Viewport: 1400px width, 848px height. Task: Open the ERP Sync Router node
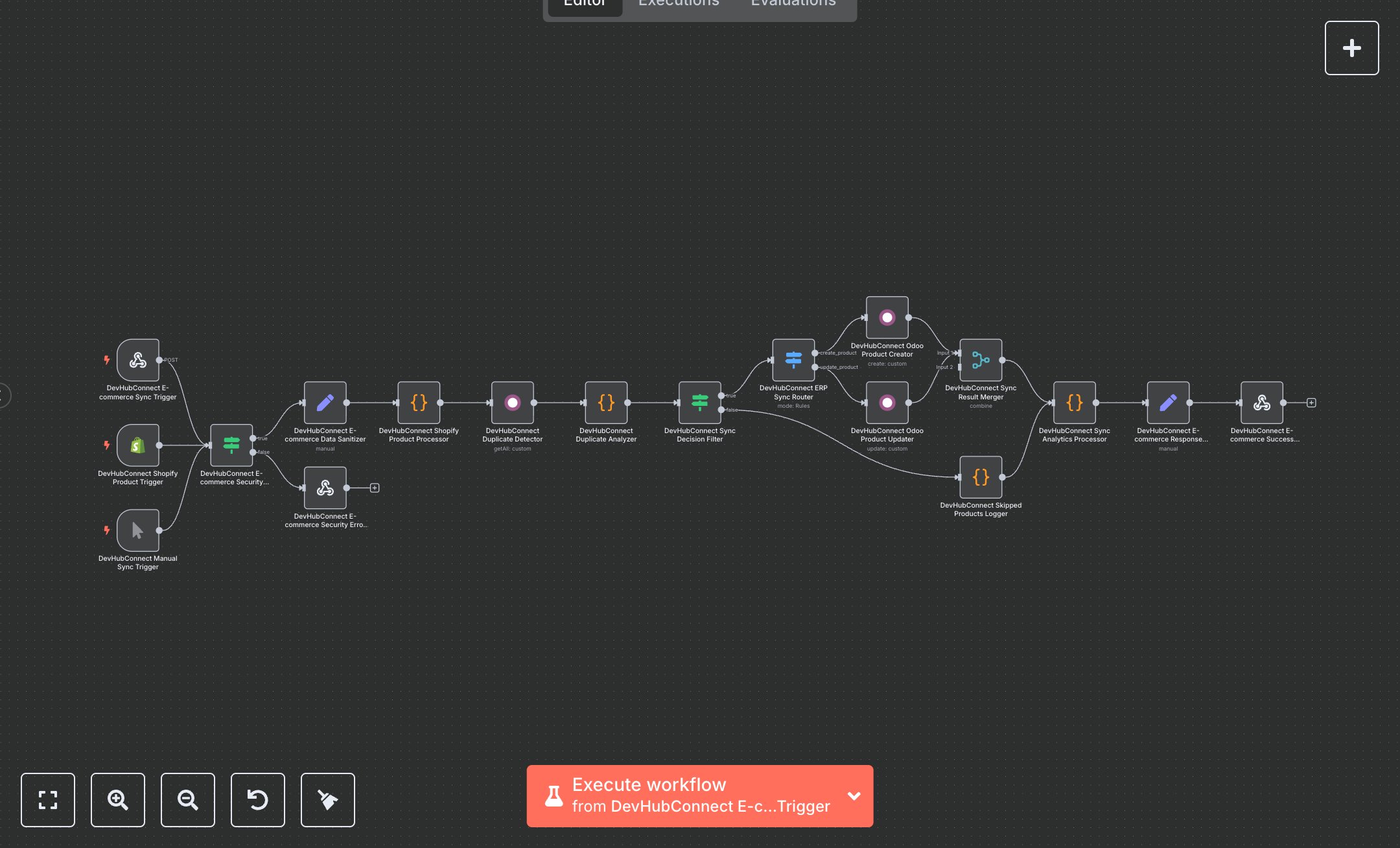(793, 360)
